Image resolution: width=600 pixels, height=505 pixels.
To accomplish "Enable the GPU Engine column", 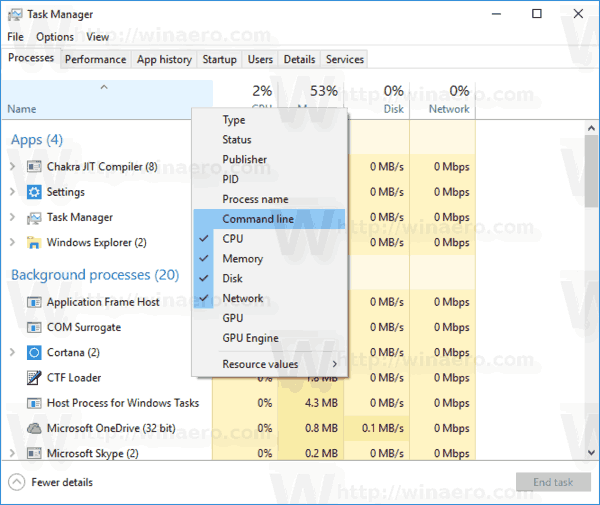I will point(270,338).
